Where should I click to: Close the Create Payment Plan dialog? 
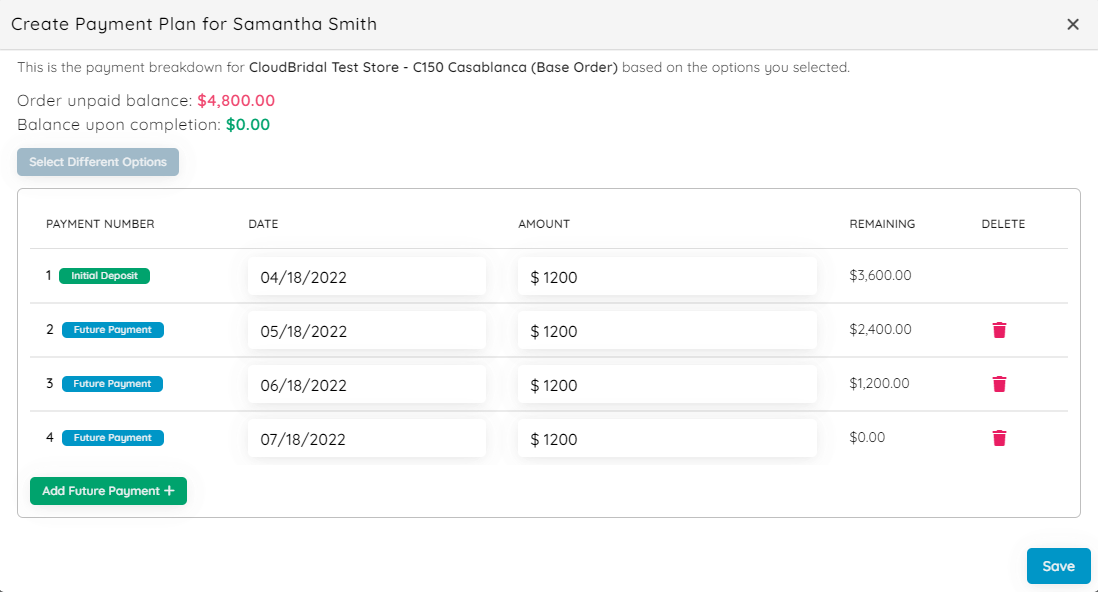(x=1073, y=24)
